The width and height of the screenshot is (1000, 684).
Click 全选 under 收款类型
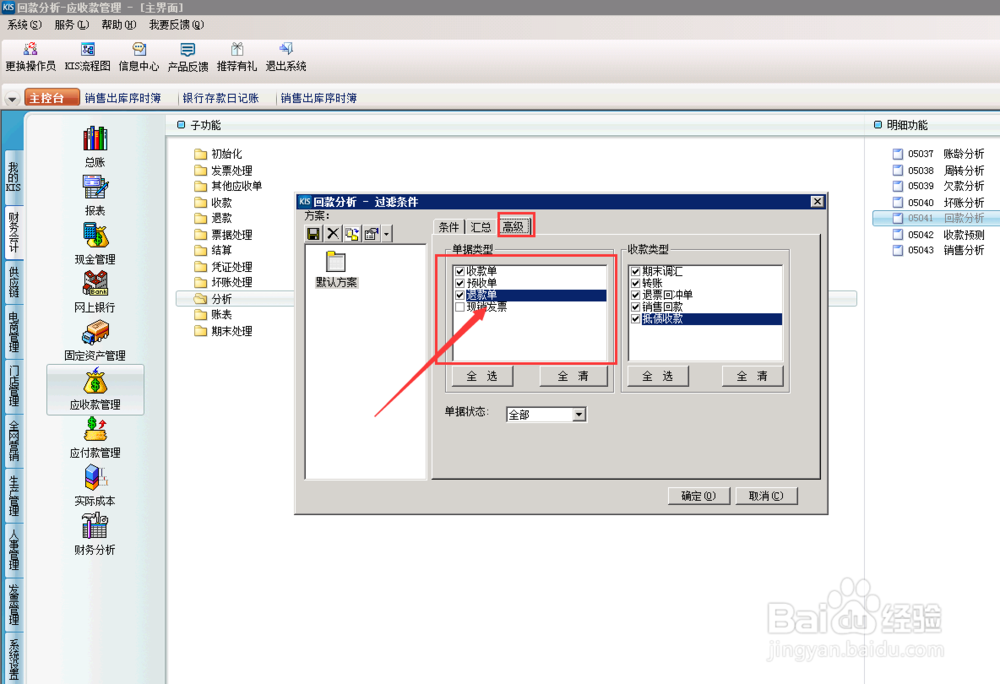[658, 376]
